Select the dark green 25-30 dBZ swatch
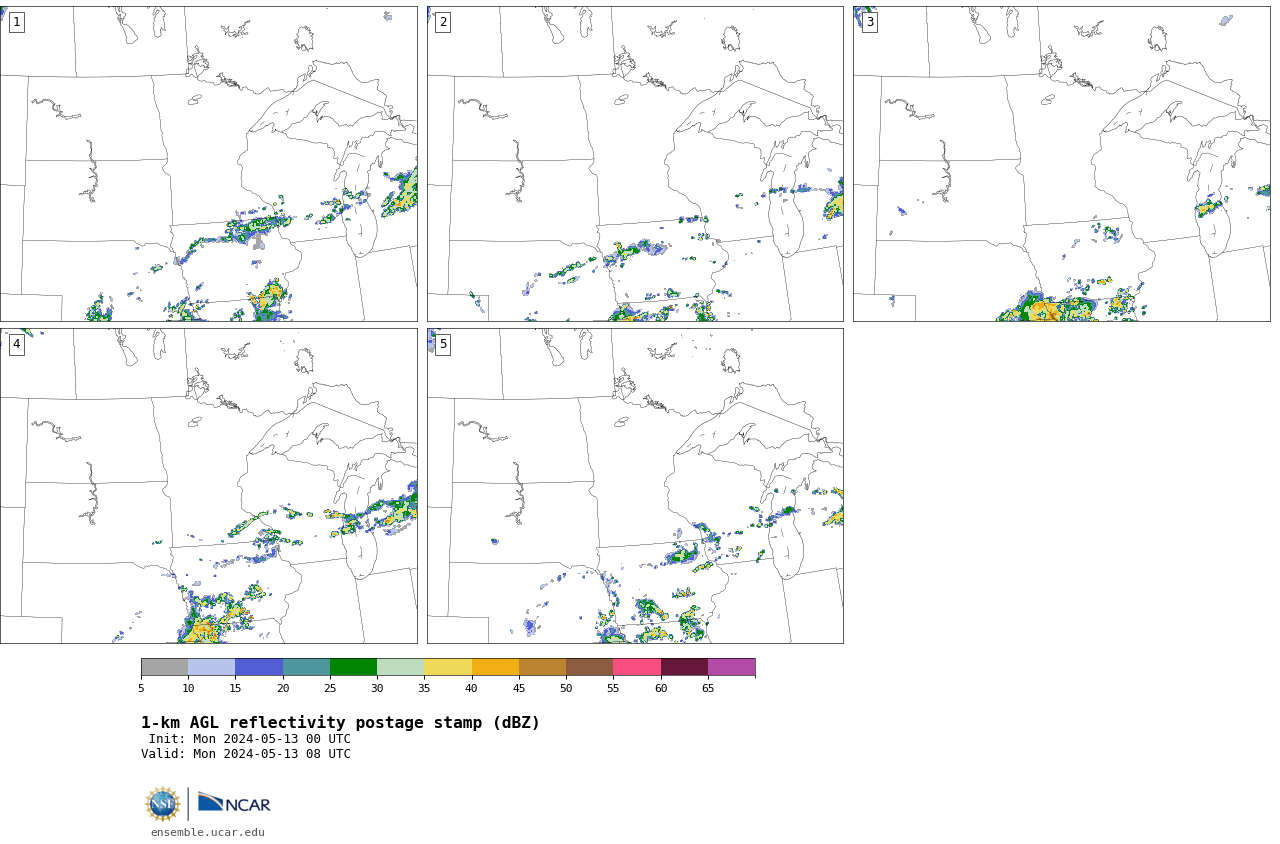Viewport: 1280px width, 844px height. [353, 667]
